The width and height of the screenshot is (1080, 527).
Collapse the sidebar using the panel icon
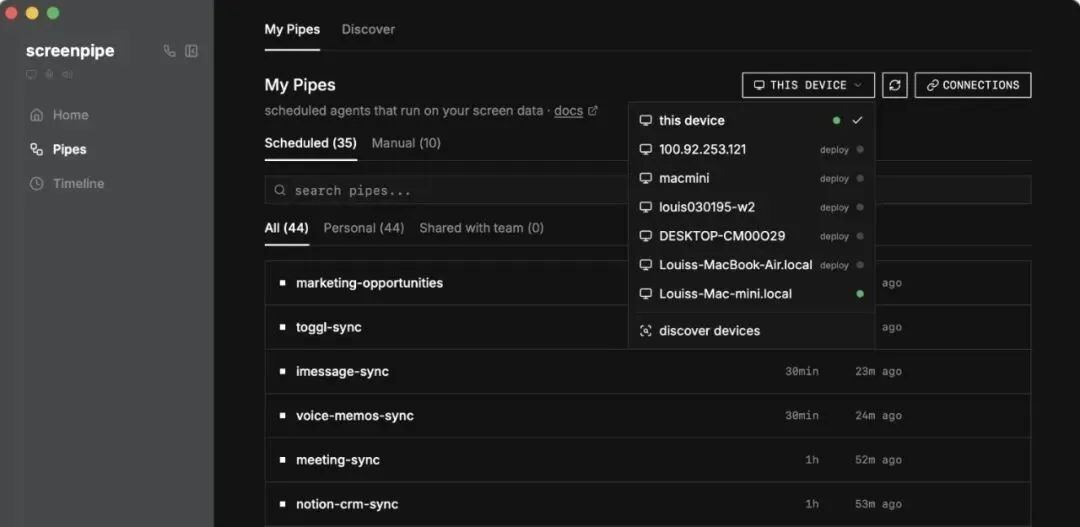tap(192, 51)
